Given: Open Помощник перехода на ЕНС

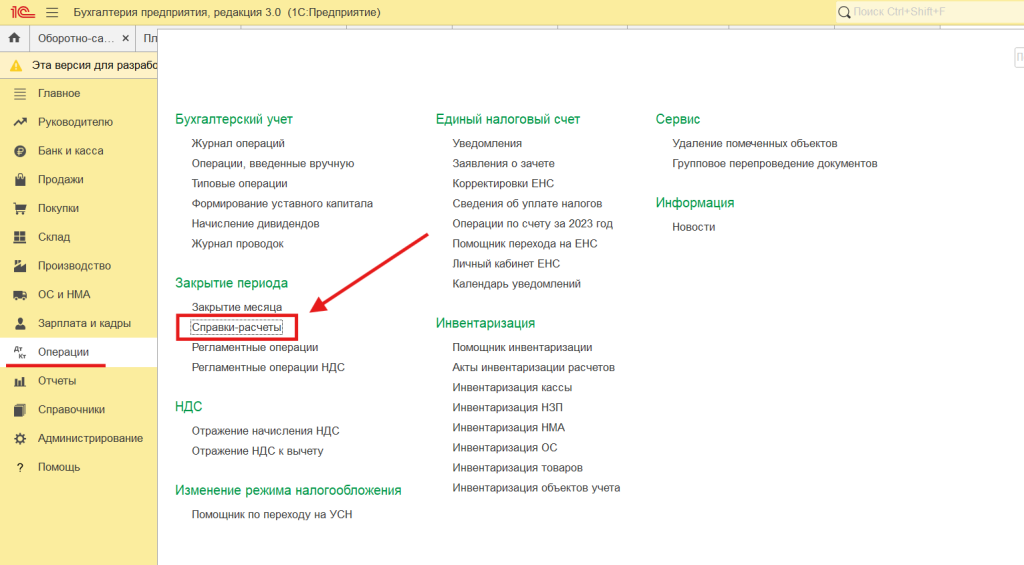Looking at the screenshot, I should tap(525, 244).
